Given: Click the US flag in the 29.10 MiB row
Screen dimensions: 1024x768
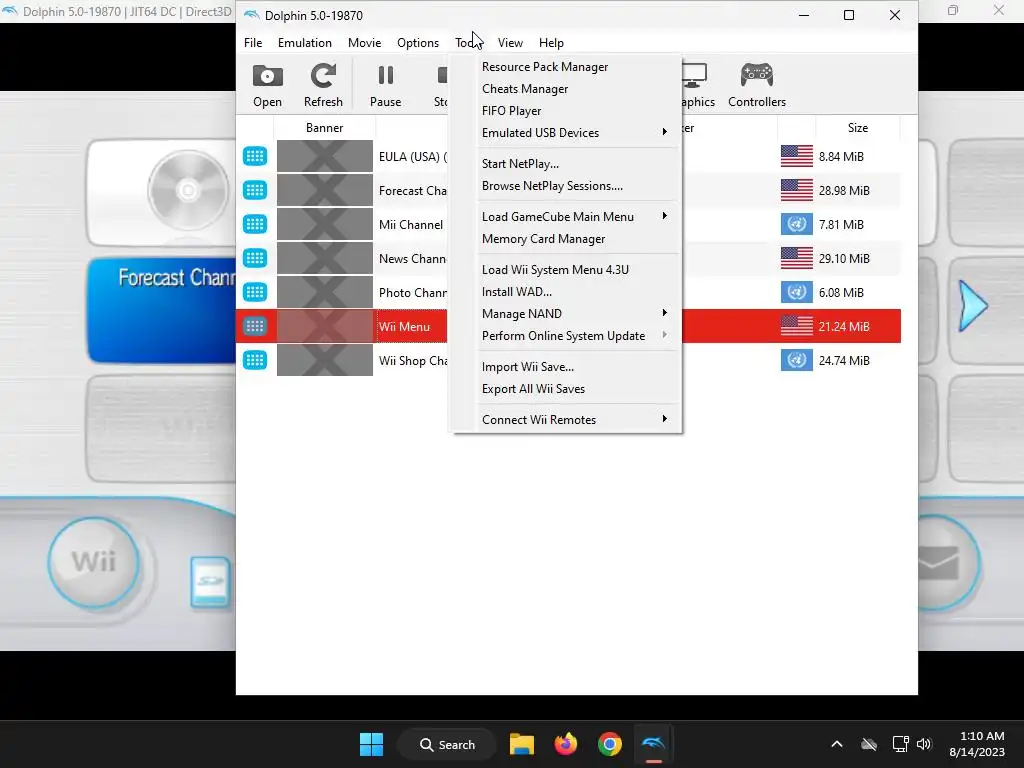Looking at the screenshot, I should [x=797, y=258].
